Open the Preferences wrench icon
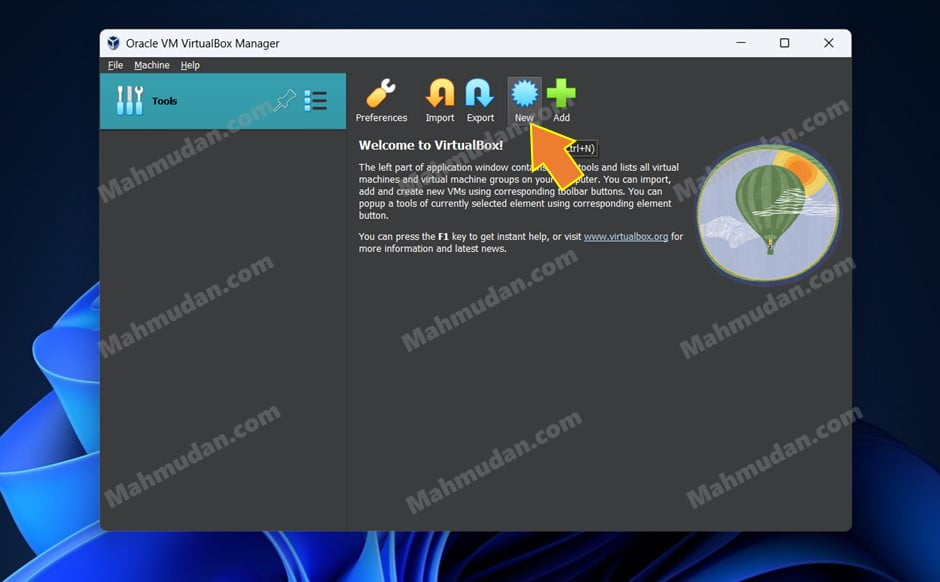 [381, 96]
